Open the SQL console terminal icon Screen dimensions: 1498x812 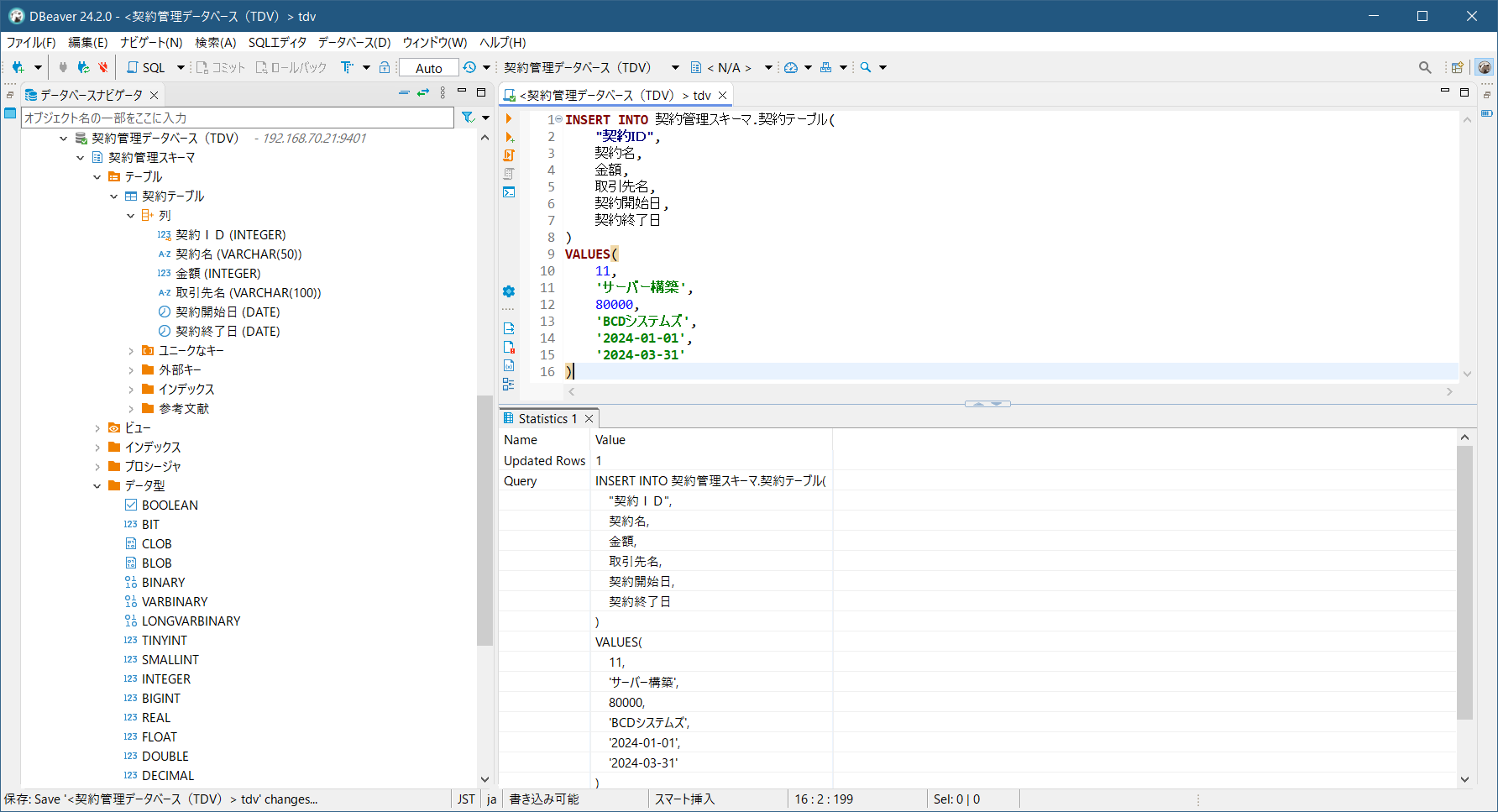pos(509,192)
